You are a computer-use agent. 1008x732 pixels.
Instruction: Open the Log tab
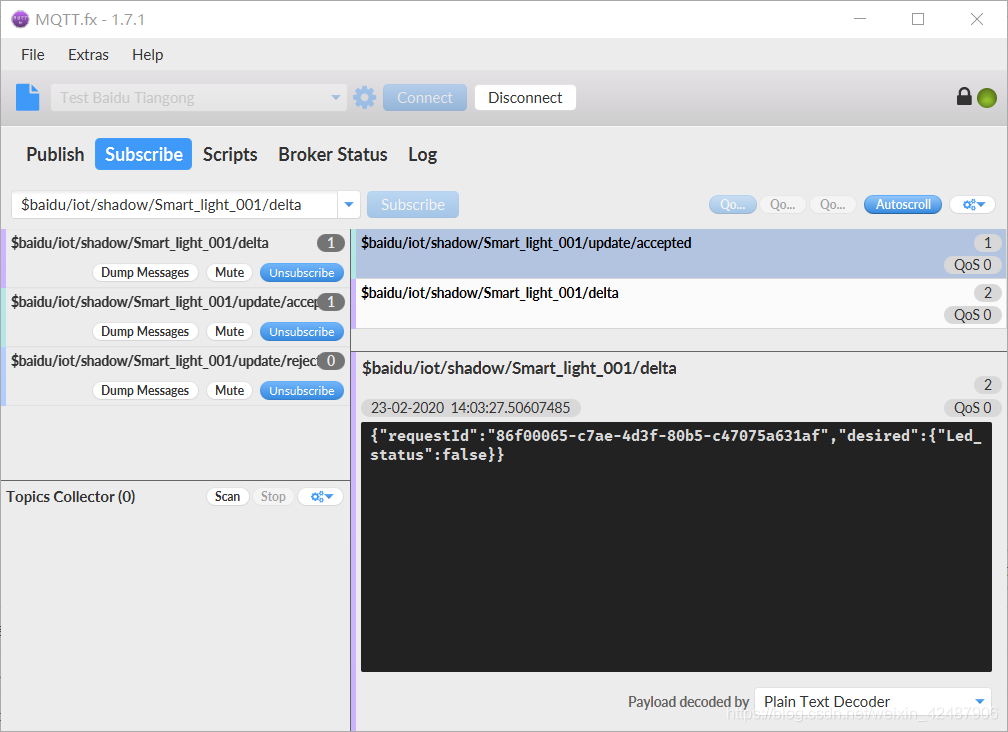coord(422,154)
